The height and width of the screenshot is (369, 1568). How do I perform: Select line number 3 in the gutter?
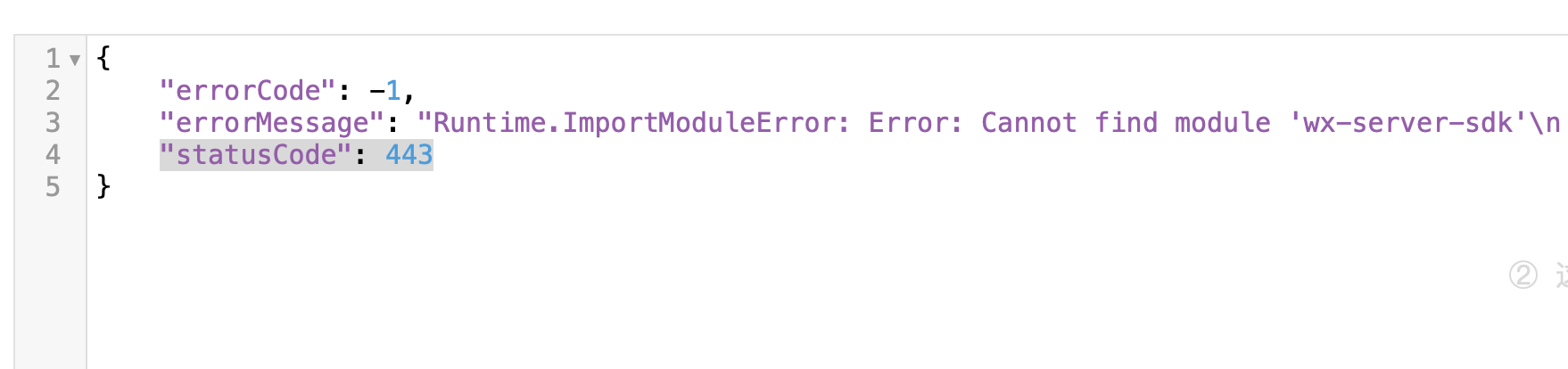(53, 123)
